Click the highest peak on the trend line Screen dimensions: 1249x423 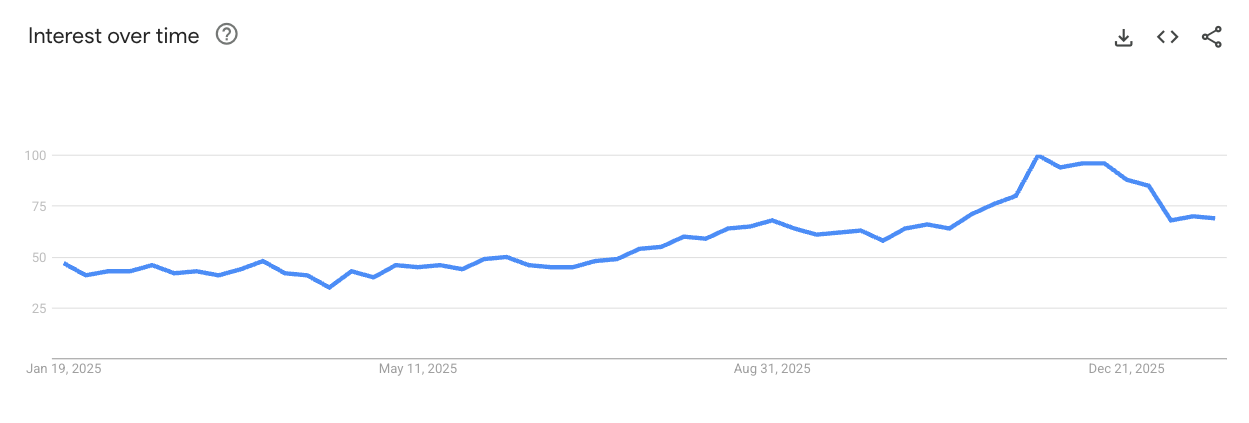(x=1039, y=155)
